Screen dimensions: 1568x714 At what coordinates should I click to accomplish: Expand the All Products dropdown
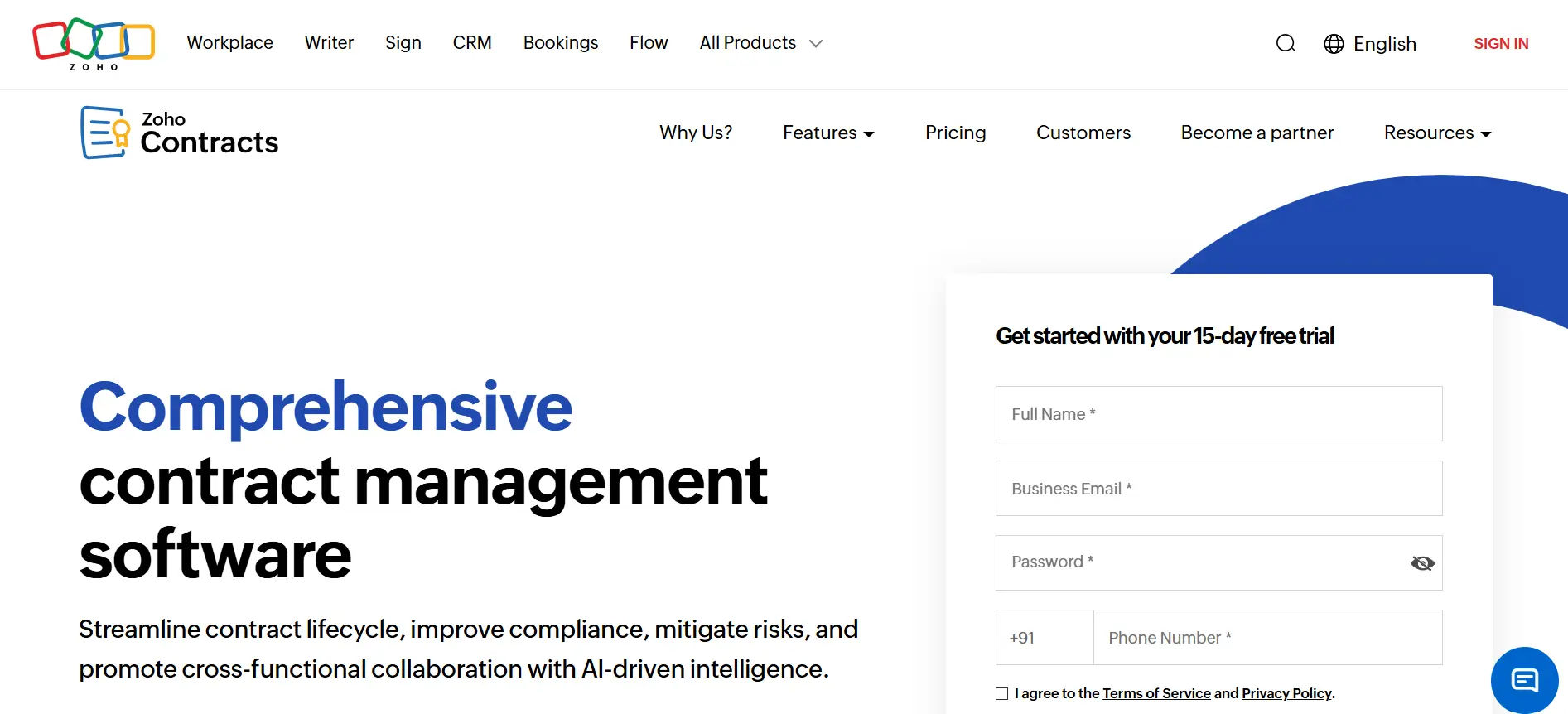(x=760, y=43)
